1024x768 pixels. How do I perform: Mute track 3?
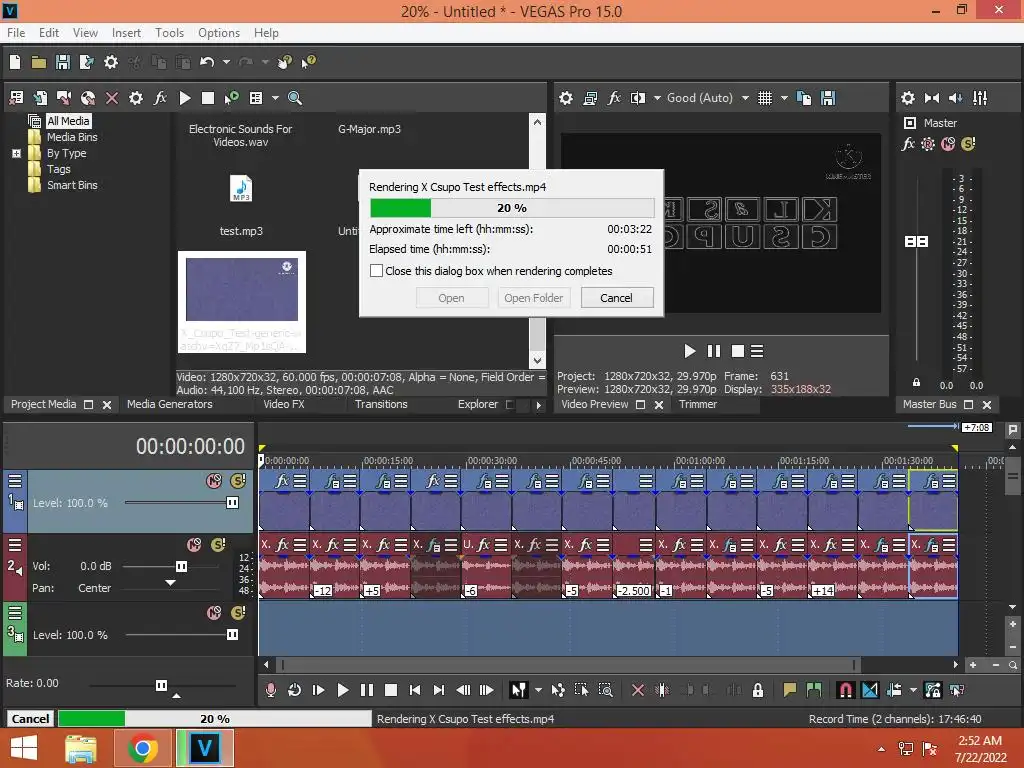click(x=214, y=613)
